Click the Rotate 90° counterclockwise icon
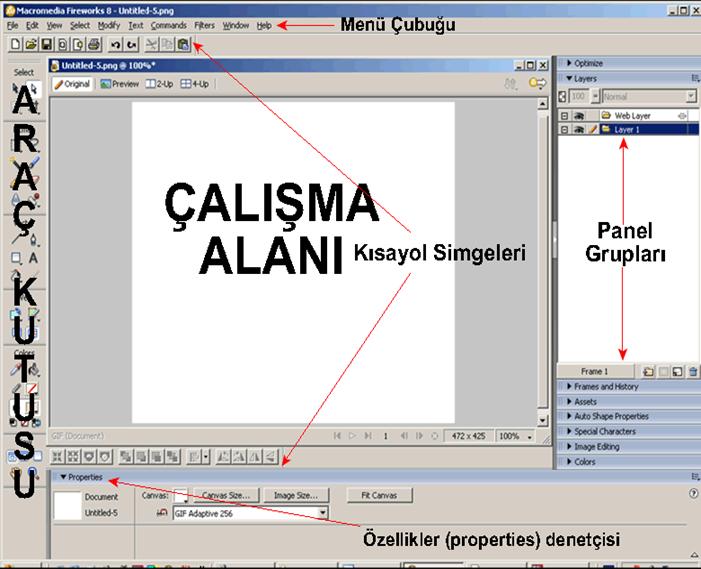701x569 pixels. [223, 456]
